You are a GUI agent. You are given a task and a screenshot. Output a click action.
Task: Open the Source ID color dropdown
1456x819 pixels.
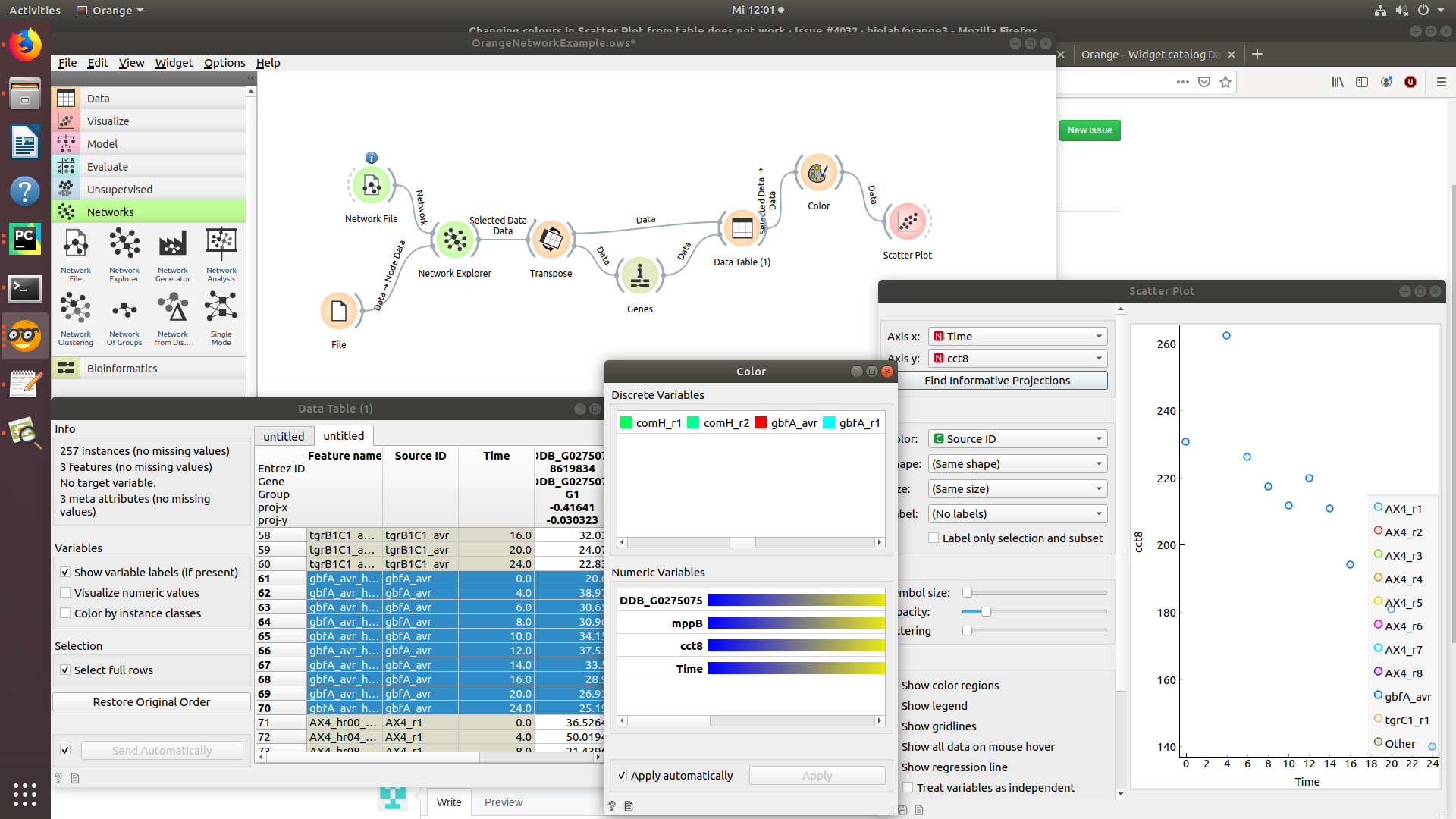[1017, 439]
